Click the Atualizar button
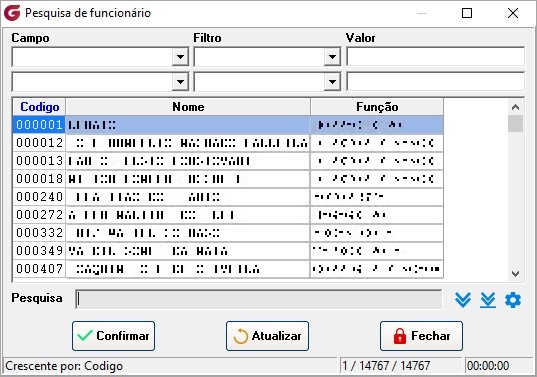The width and height of the screenshot is (537, 377). (267, 336)
